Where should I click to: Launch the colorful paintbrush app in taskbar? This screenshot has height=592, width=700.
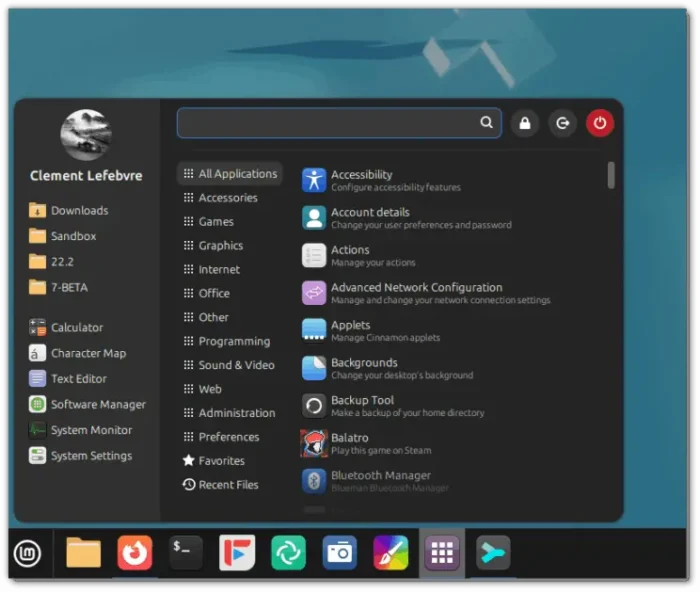pyautogui.click(x=390, y=552)
